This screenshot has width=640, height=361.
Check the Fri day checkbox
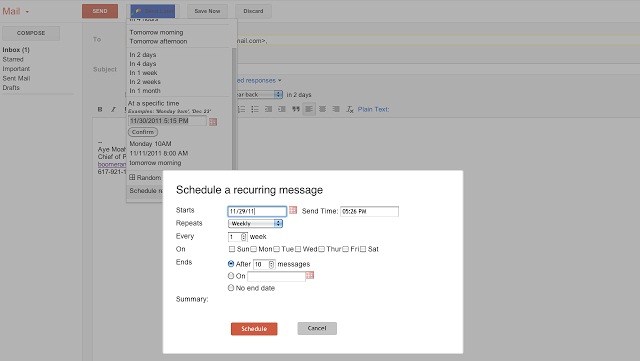[345, 249]
